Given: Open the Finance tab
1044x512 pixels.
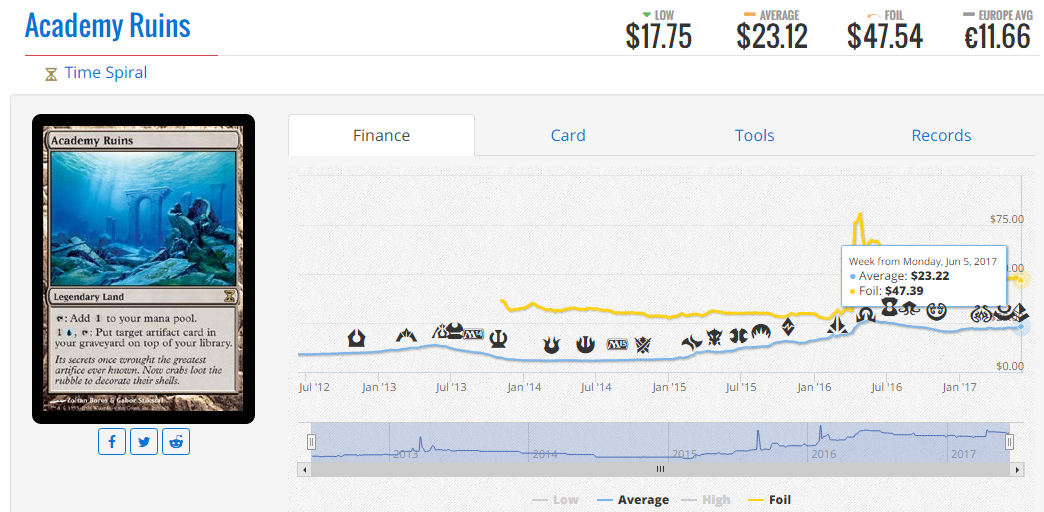Looking at the screenshot, I should tap(382, 135).
